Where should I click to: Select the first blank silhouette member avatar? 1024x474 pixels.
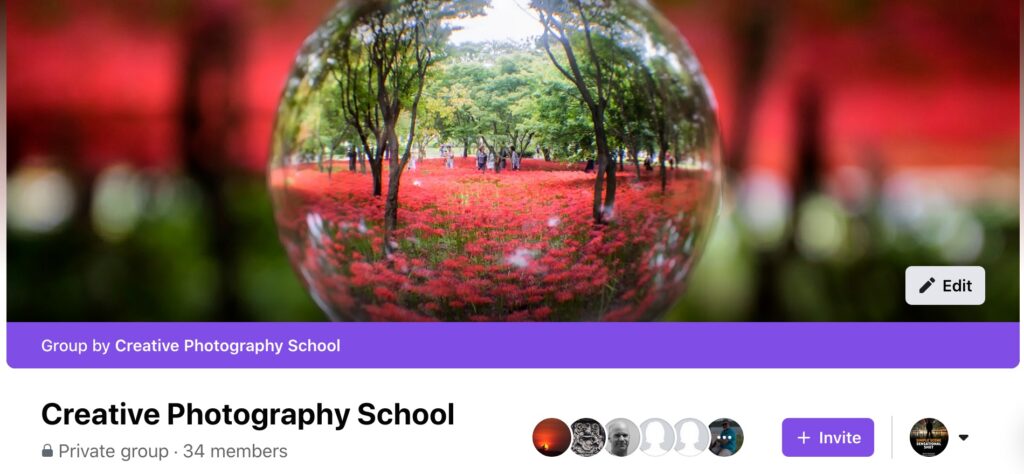(x=656, y=437)
